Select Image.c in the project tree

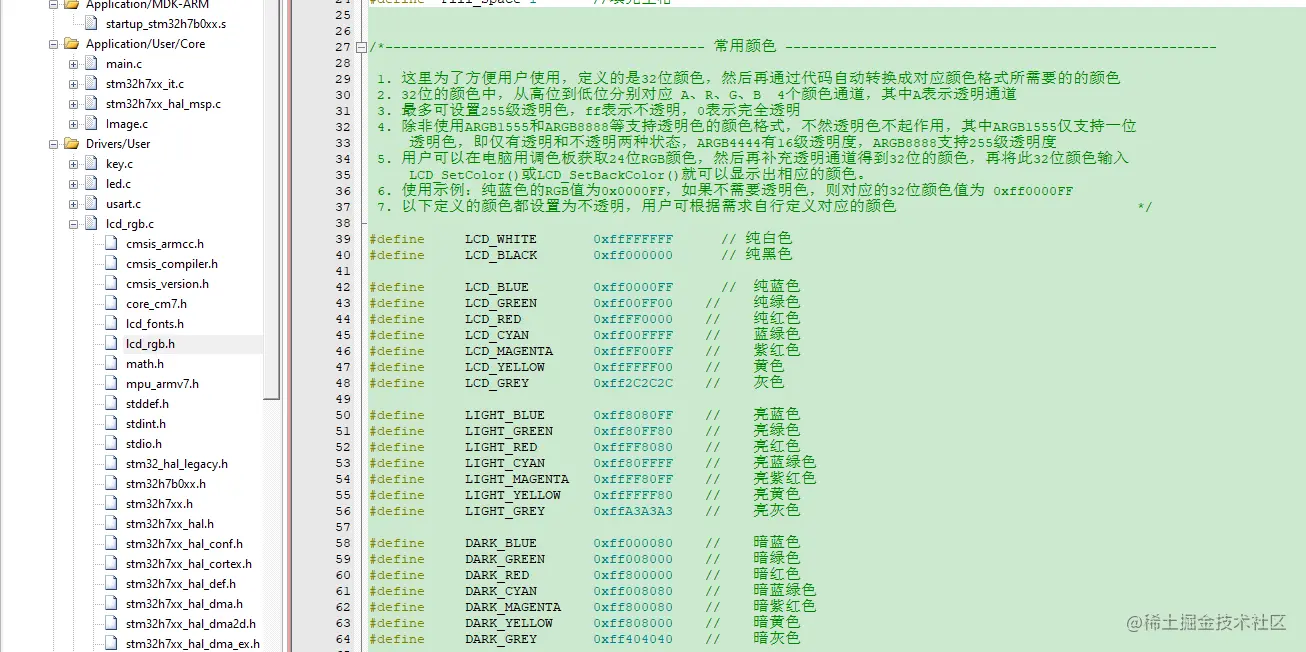(127, 124)
